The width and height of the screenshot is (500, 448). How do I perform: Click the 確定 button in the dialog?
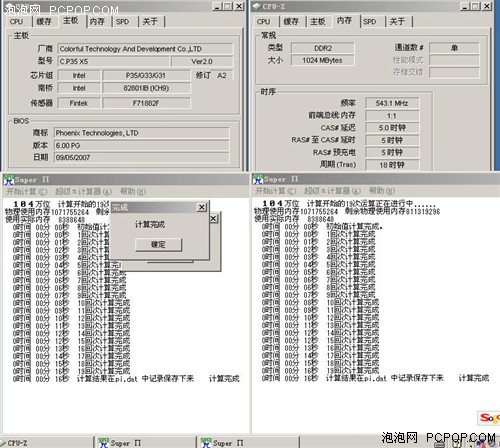(x=158, y=244)
